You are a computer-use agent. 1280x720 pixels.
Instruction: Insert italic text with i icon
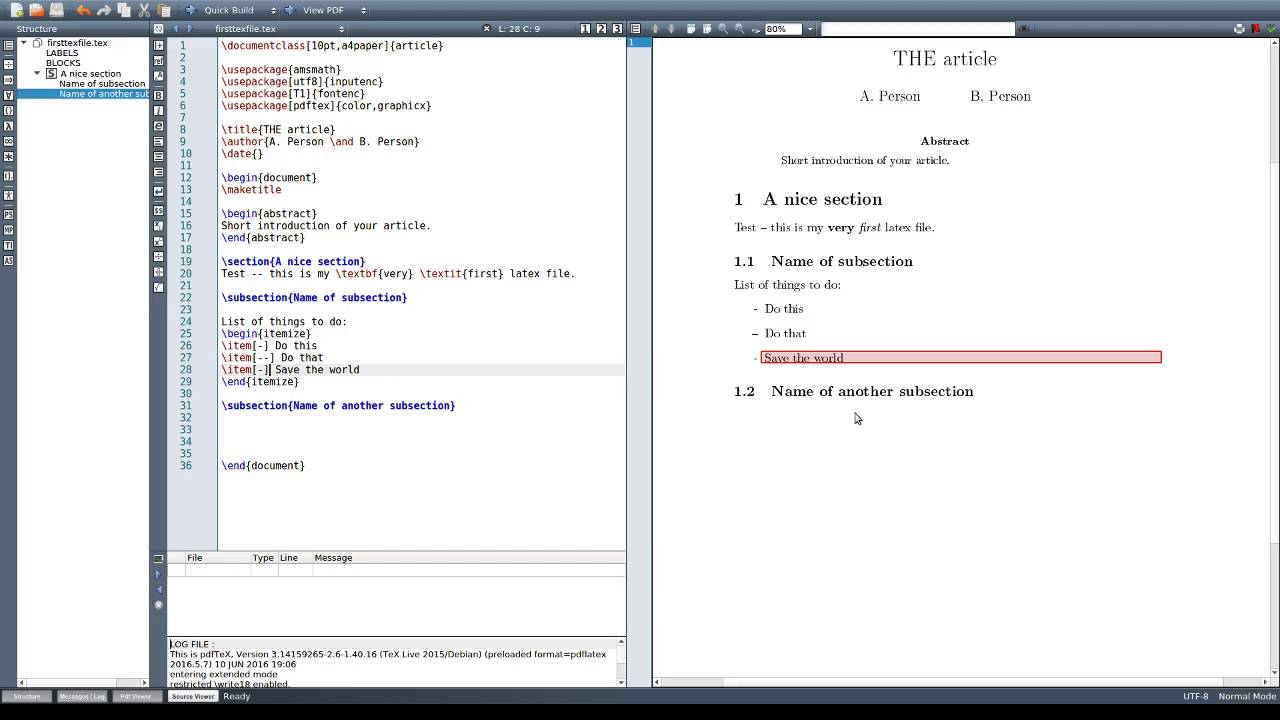click(158, 111)
